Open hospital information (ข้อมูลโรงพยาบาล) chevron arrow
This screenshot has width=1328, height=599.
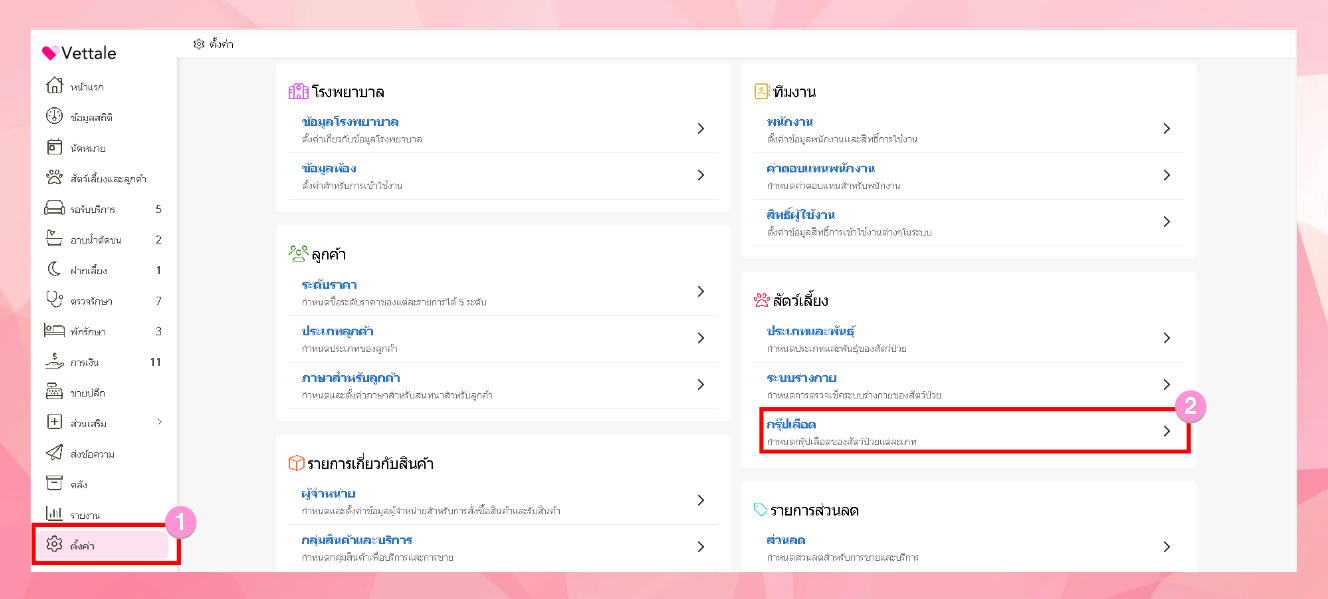click(701, 129)
